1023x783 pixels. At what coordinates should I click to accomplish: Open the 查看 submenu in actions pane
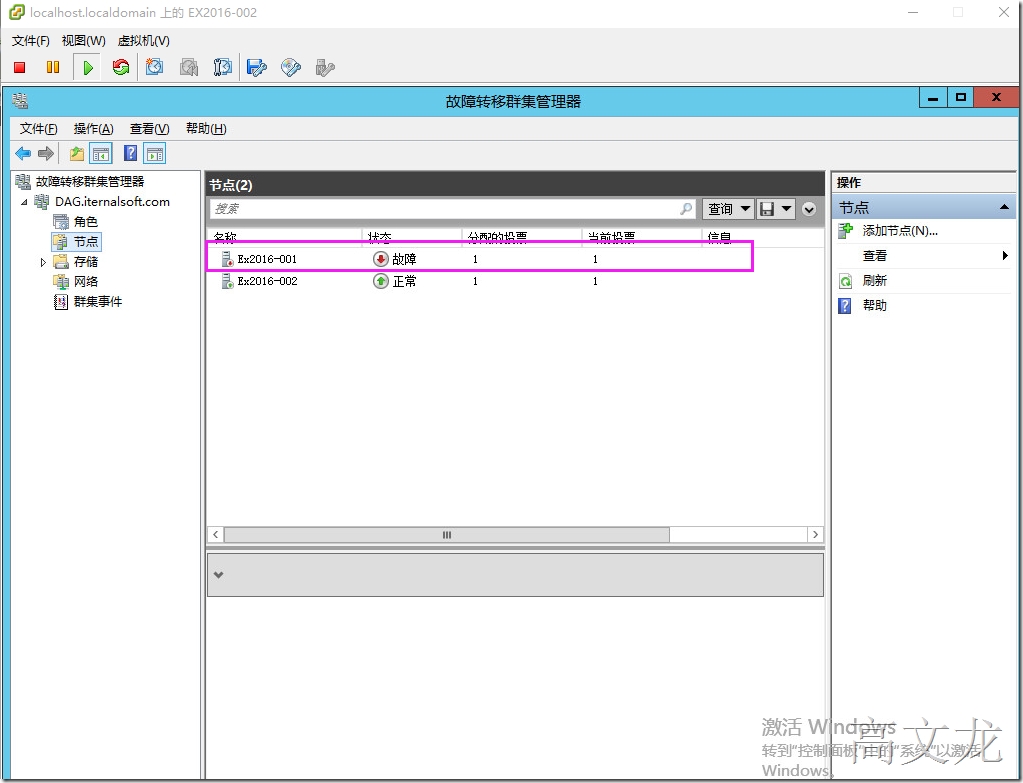(924, 256)
